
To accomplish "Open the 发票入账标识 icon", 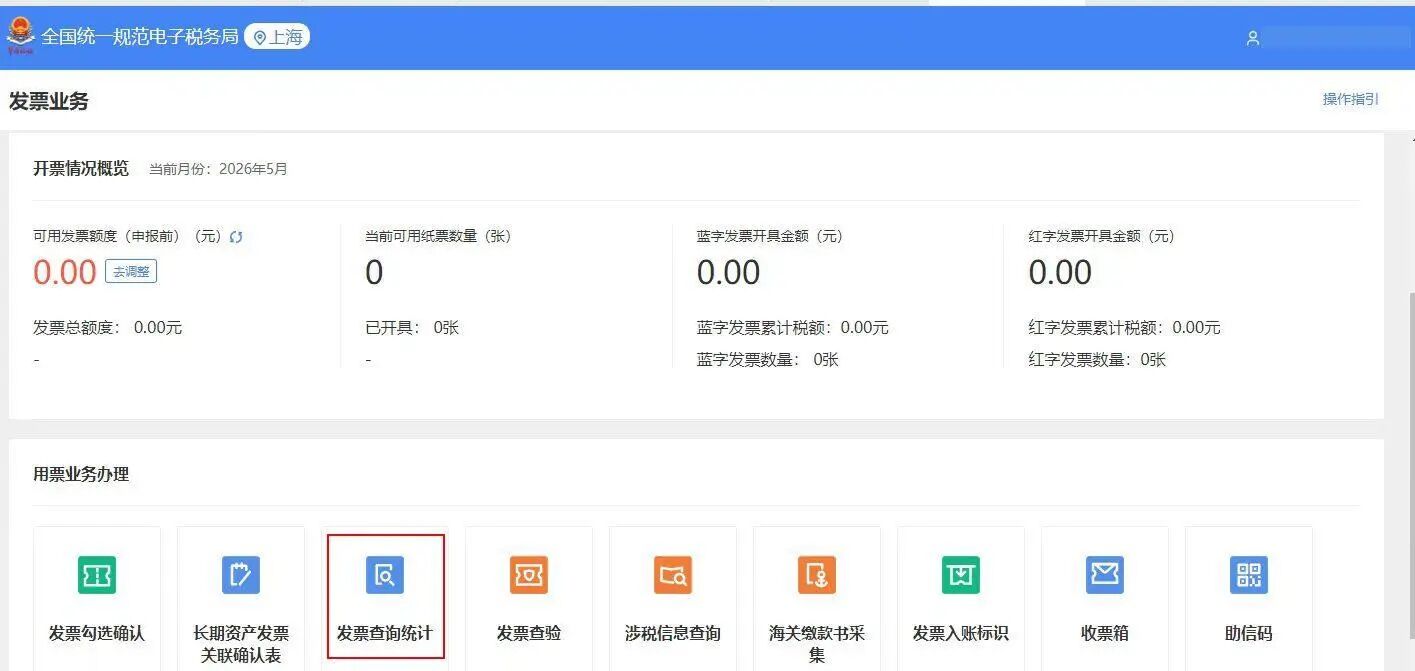I will 961,575.
